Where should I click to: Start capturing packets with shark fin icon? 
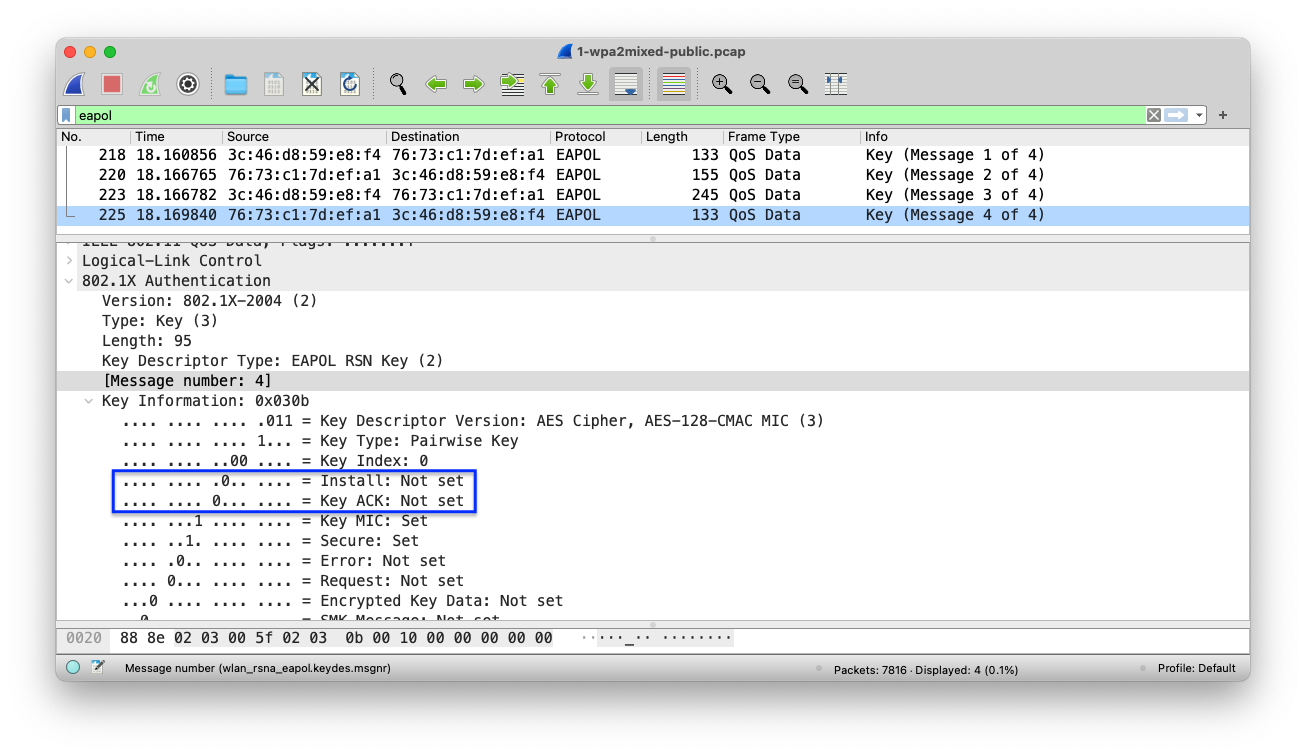point(75,84)
